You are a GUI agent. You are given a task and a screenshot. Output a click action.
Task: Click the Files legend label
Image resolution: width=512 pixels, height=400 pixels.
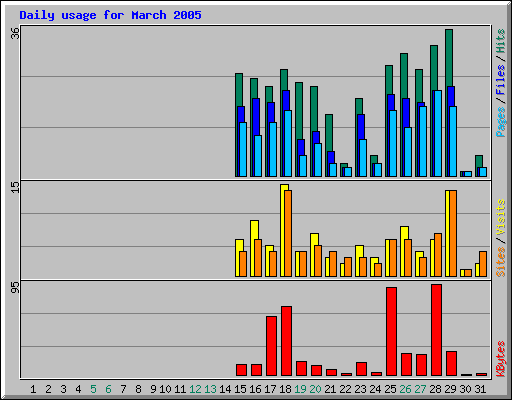[x=500, y=80]
